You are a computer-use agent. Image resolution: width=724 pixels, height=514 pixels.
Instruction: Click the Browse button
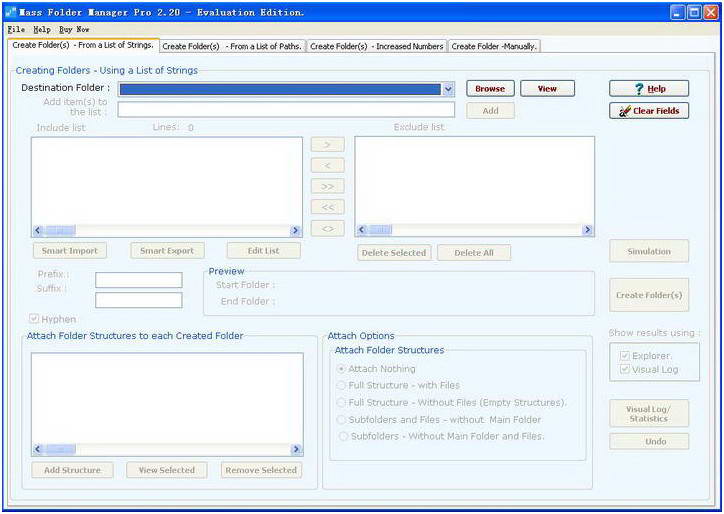point(490,89)
